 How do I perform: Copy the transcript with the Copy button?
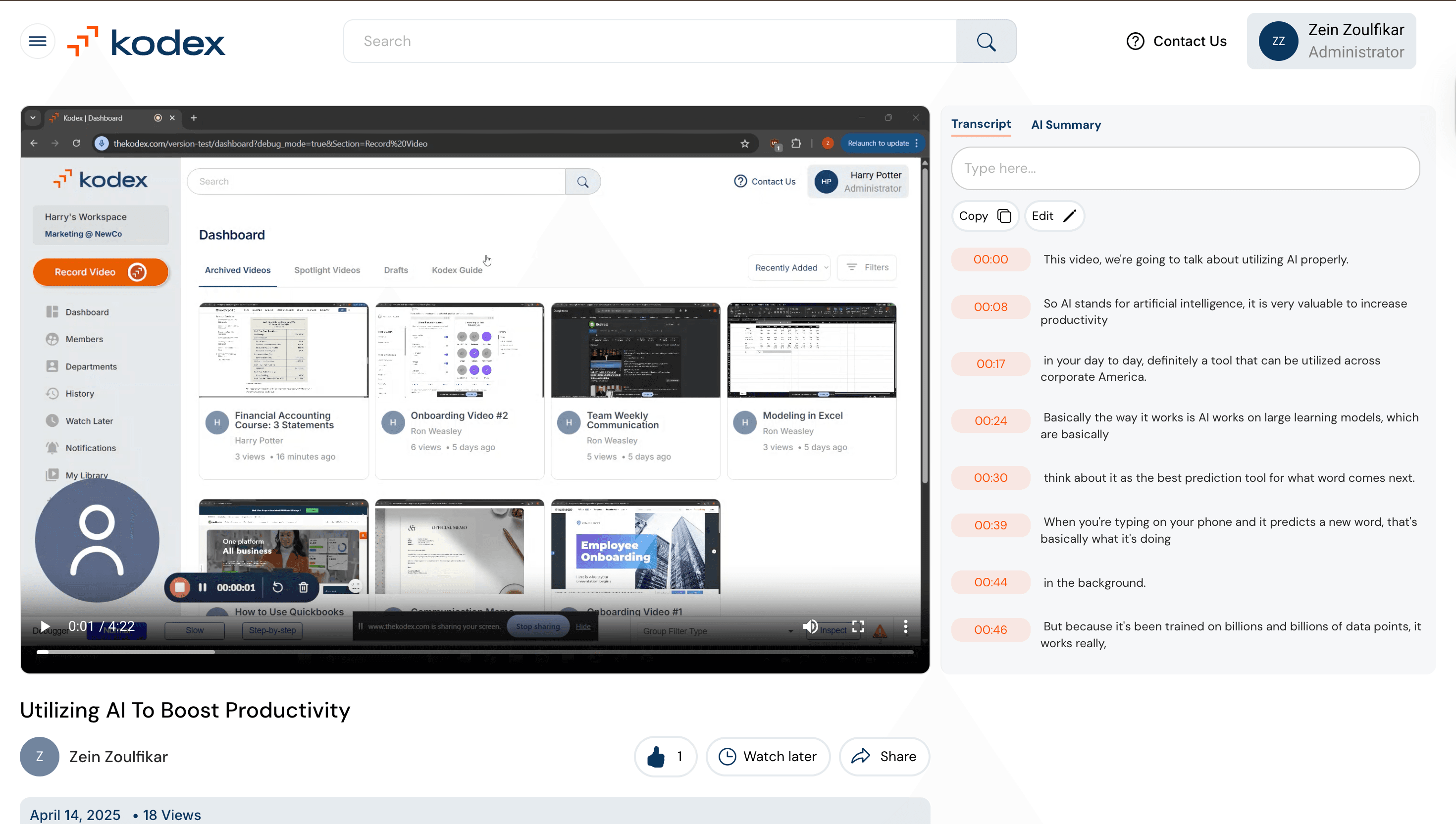click(985, 216)
